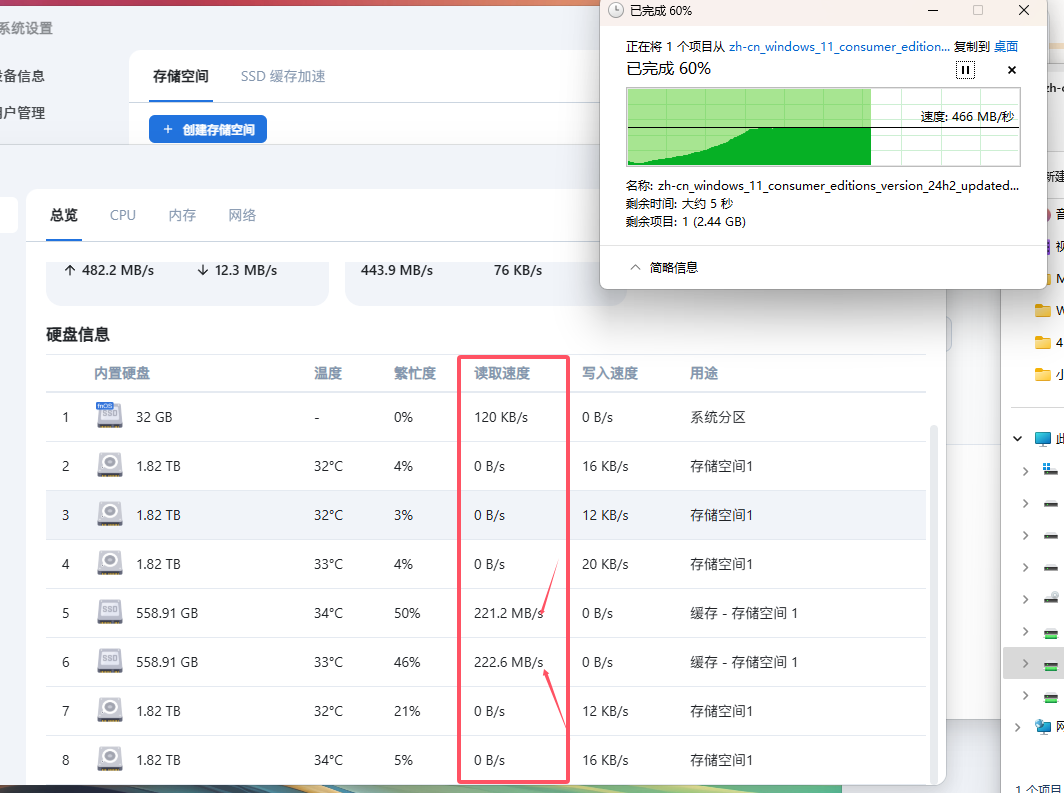Open the 桌面 destination link
Screen dimensions: 1064x793
pos(1005,46)
